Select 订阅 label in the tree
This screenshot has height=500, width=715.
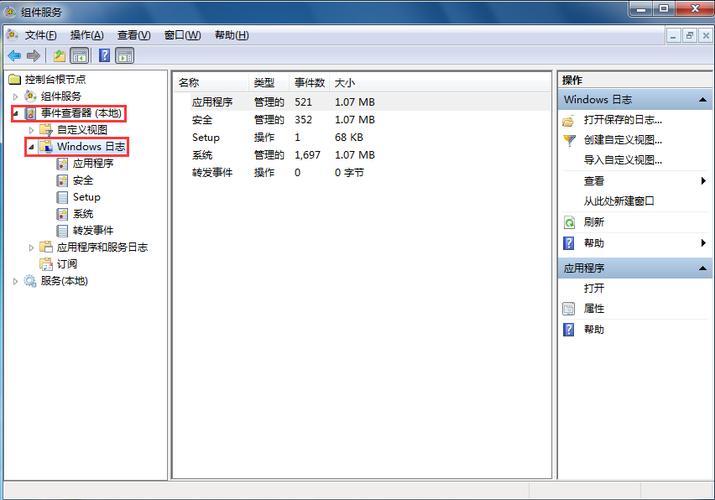click(67, 264)
